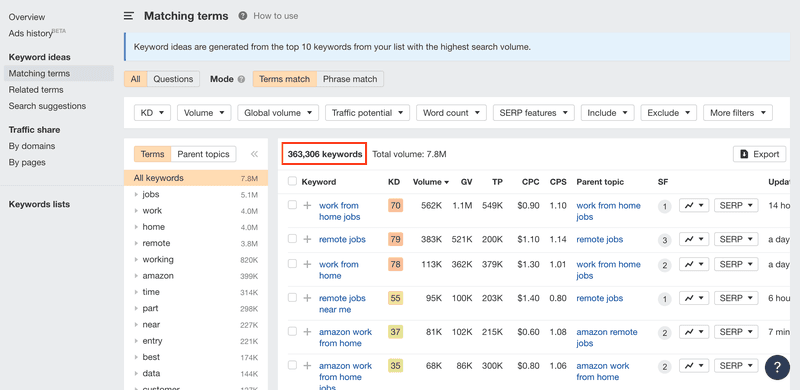Click the Mode info question icon
Screen dimensions: 800x390
(x=241, y=80)
